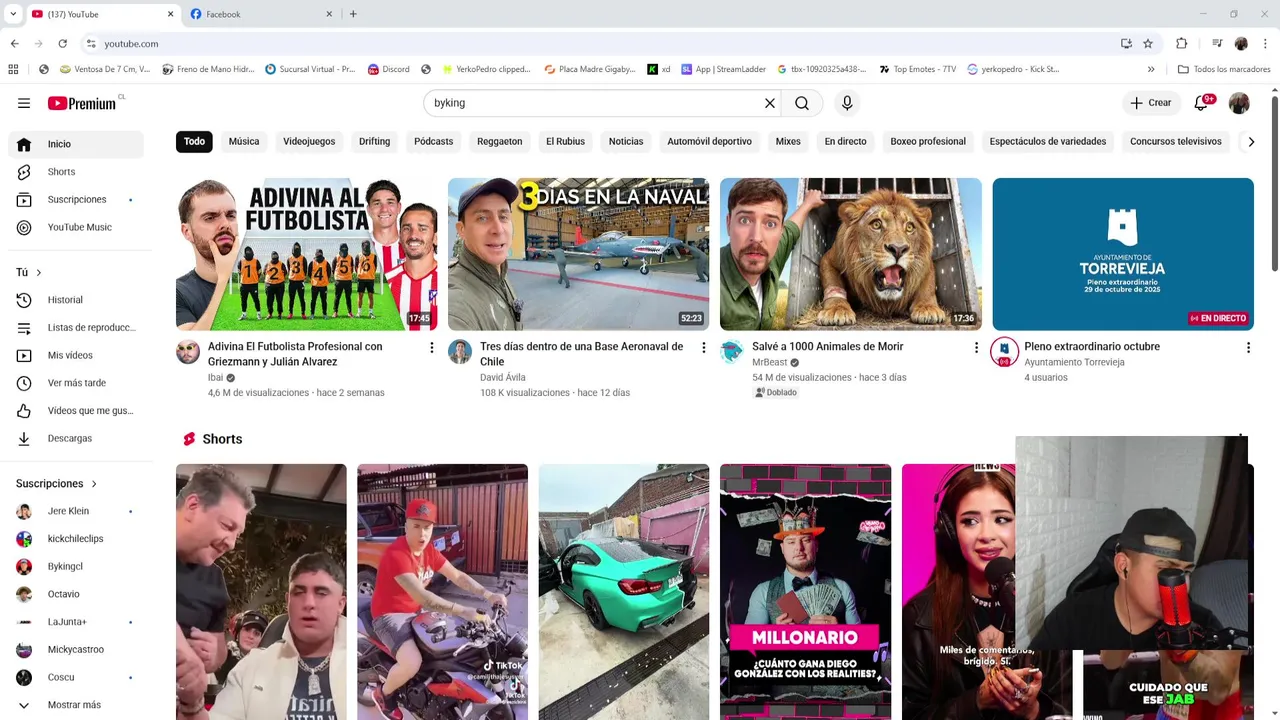Start voice search with the microphone icon
This screenshot has height=720, width=1280.
click(x=847, y=103)
